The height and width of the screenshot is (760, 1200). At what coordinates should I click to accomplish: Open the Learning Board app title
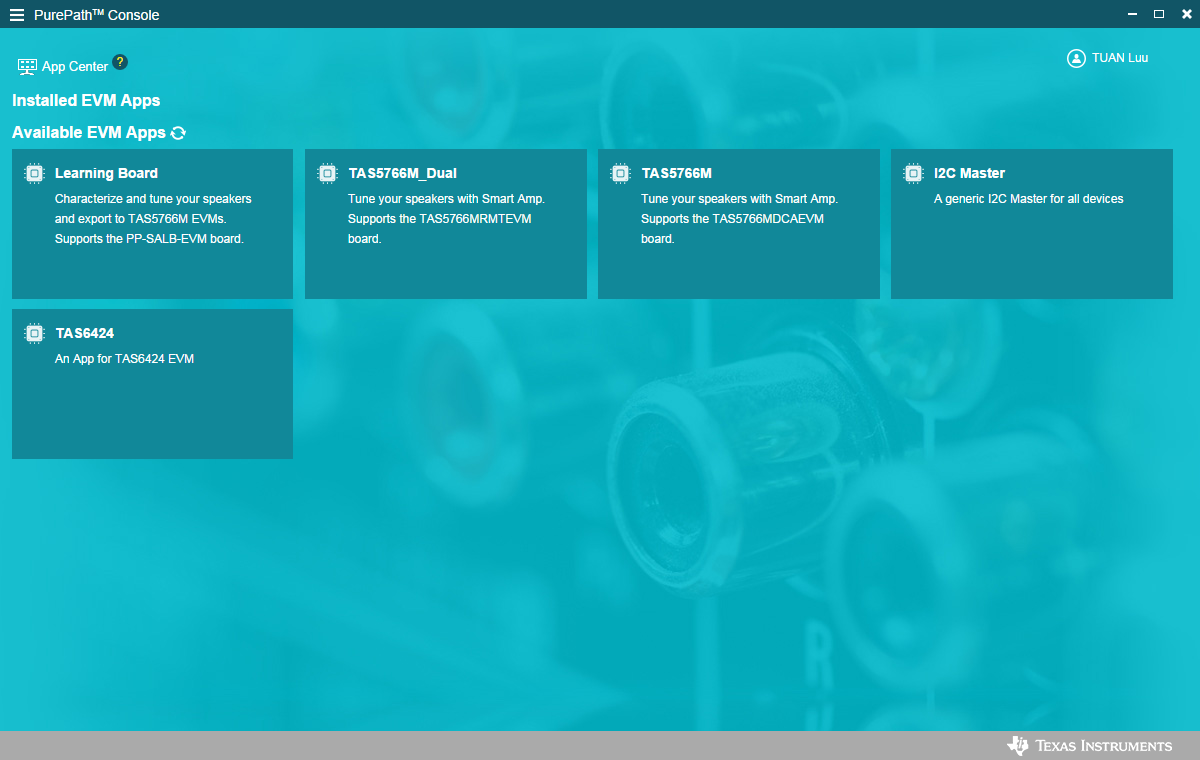pyautogui.click(x=106, y=173)
